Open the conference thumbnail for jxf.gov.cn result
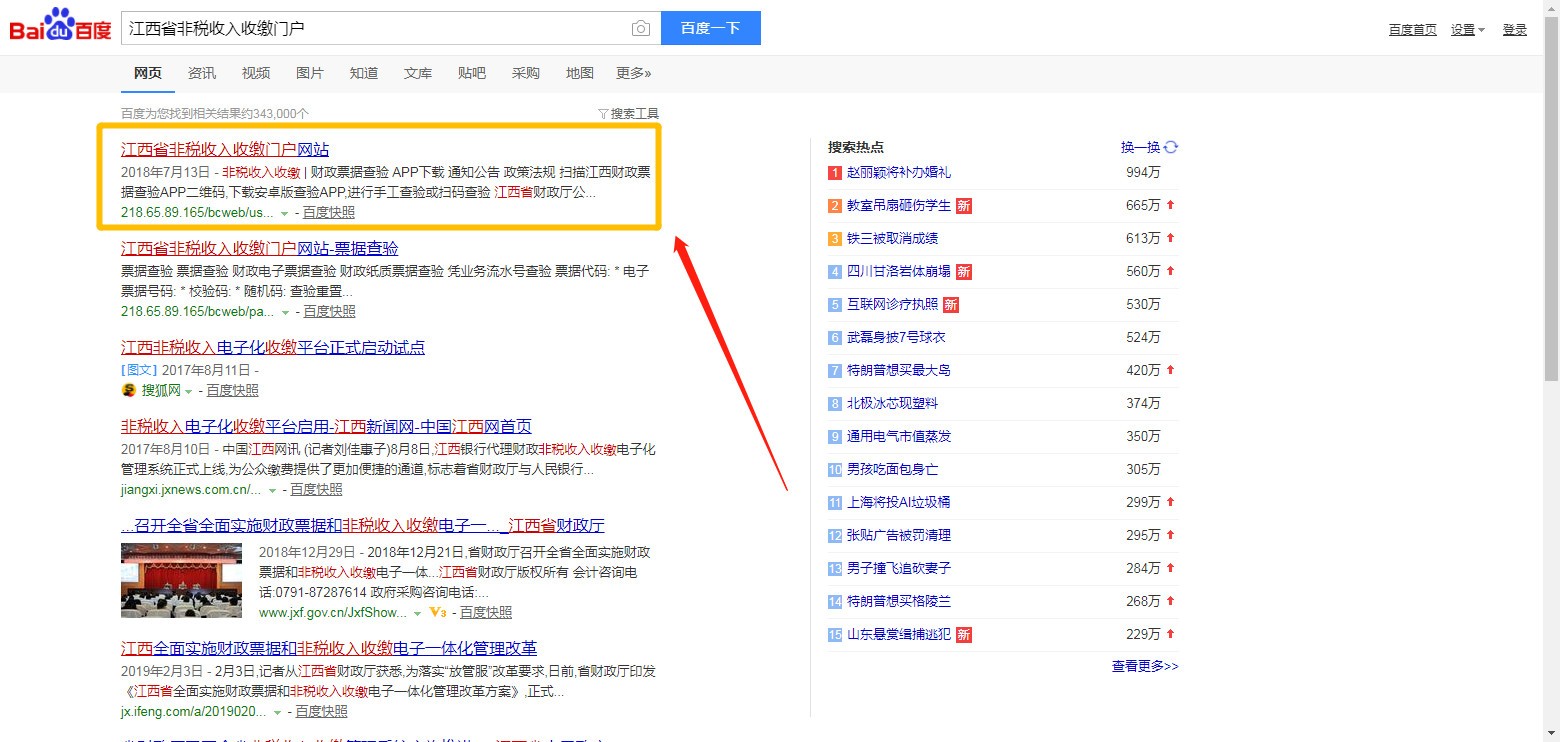1560x742 pixels. pos(181,580)
